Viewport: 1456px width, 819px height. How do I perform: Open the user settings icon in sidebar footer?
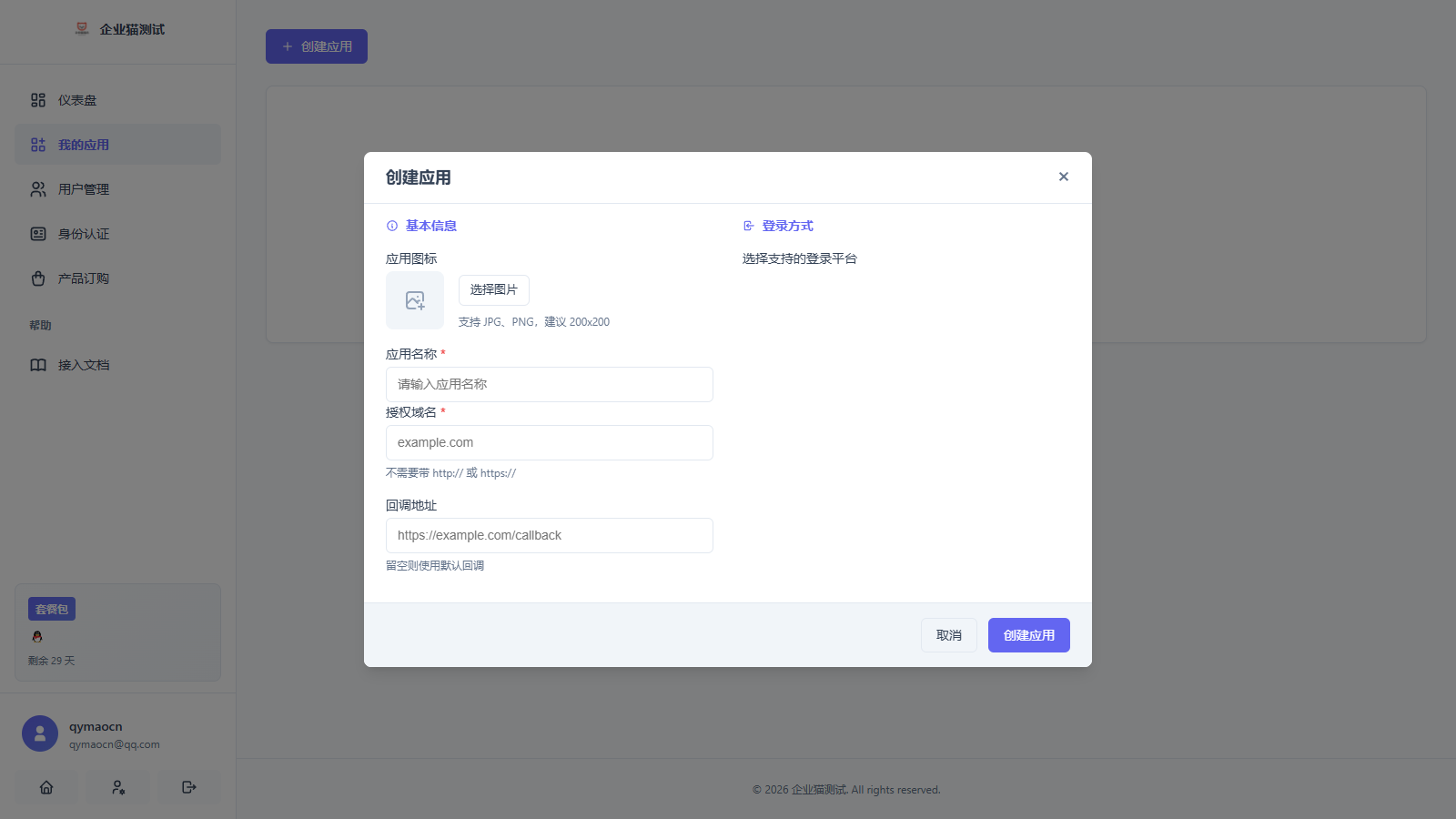[118, 787]
